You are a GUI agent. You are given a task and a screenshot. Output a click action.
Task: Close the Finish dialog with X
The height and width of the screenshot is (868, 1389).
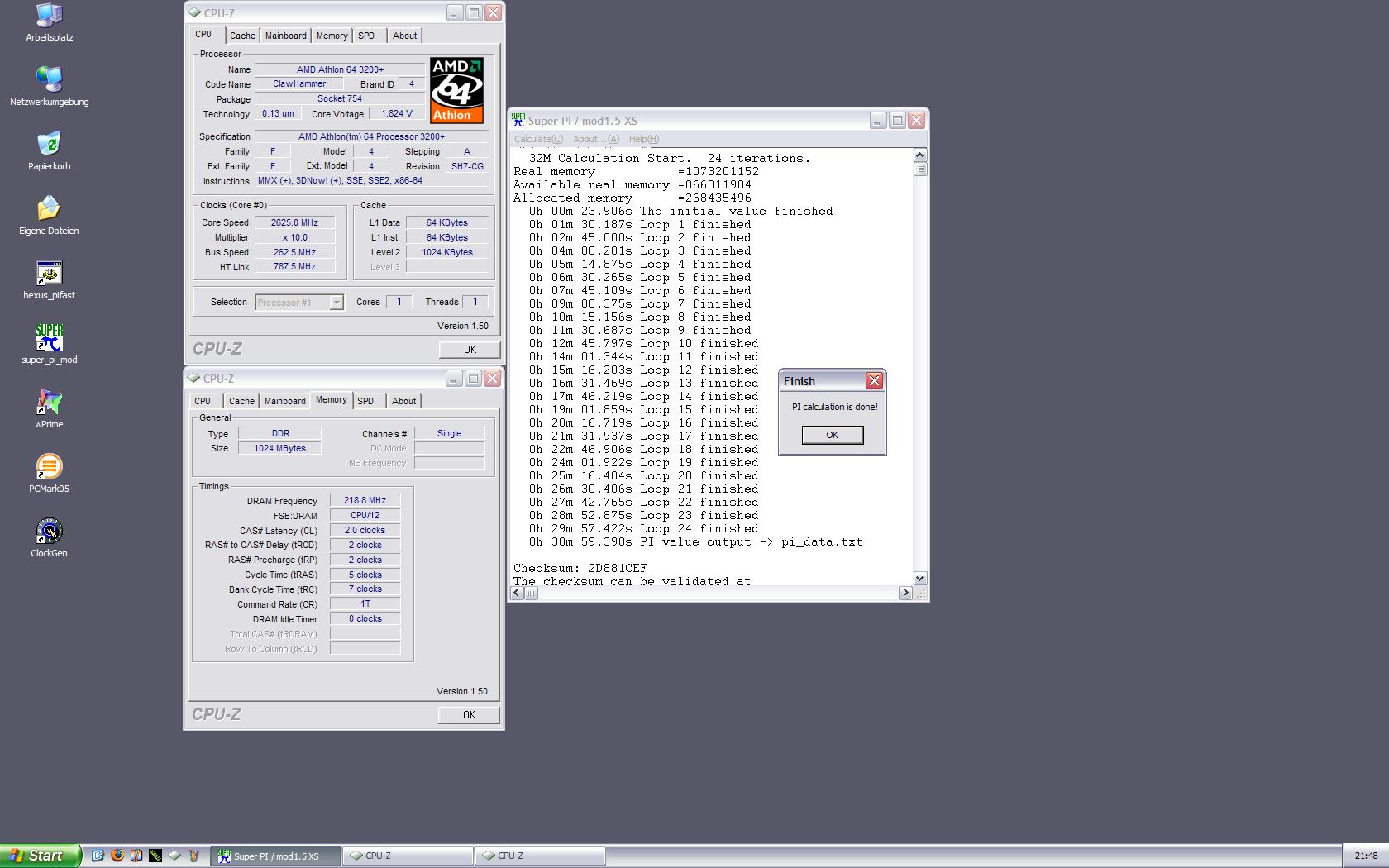tap(874, 380)
